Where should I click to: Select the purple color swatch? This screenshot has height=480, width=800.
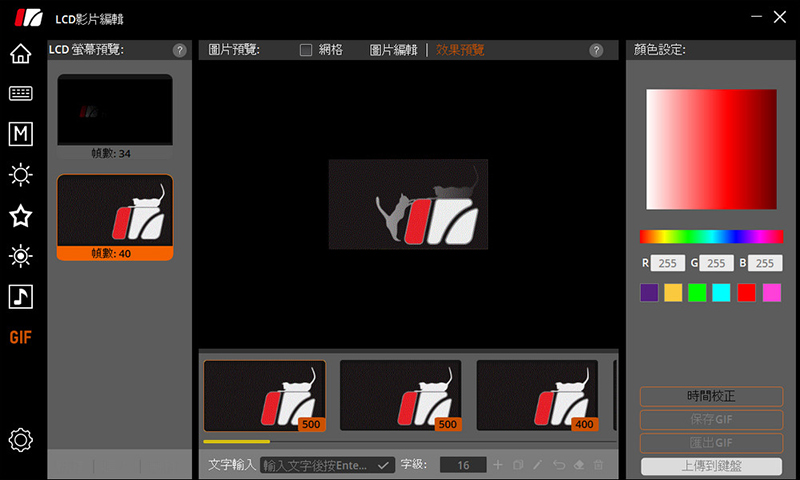[x=649, y=293]
